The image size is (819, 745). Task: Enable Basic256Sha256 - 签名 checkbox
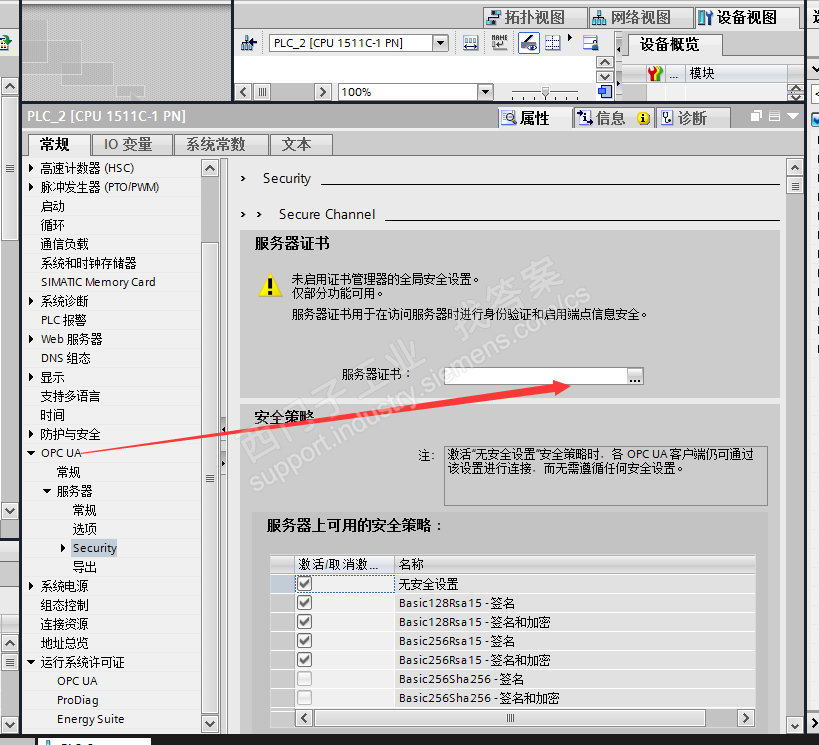(x=305, y=679)
